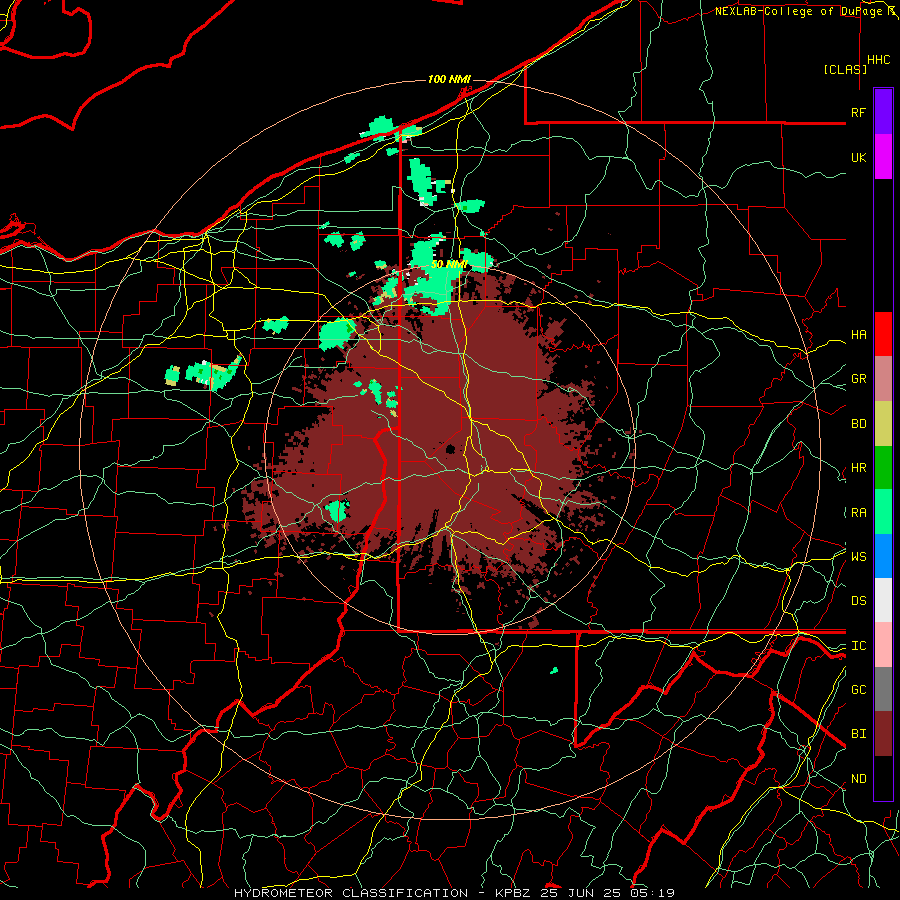
Task: Select the ND legend label
Action: pyautogui.click(x=859, y=779)
